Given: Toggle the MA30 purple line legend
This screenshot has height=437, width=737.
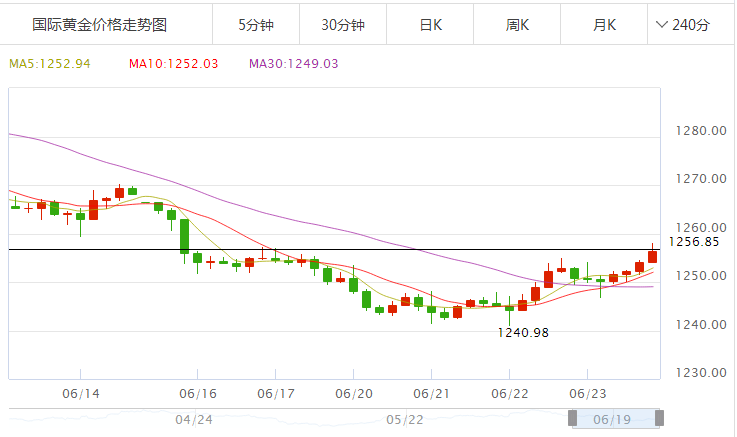Looking at the screenshot, I should (293, 64).
